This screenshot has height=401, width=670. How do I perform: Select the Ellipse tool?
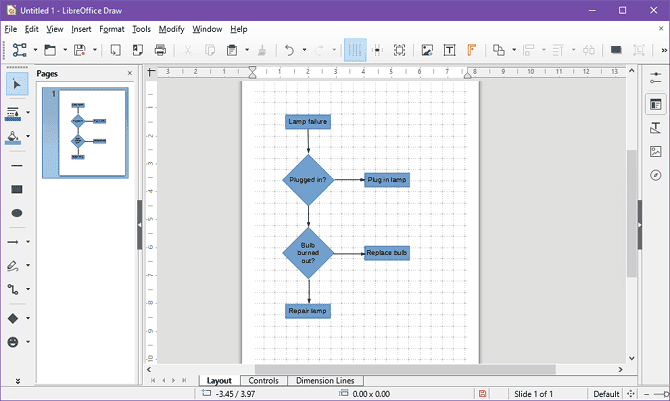(17, 213)
